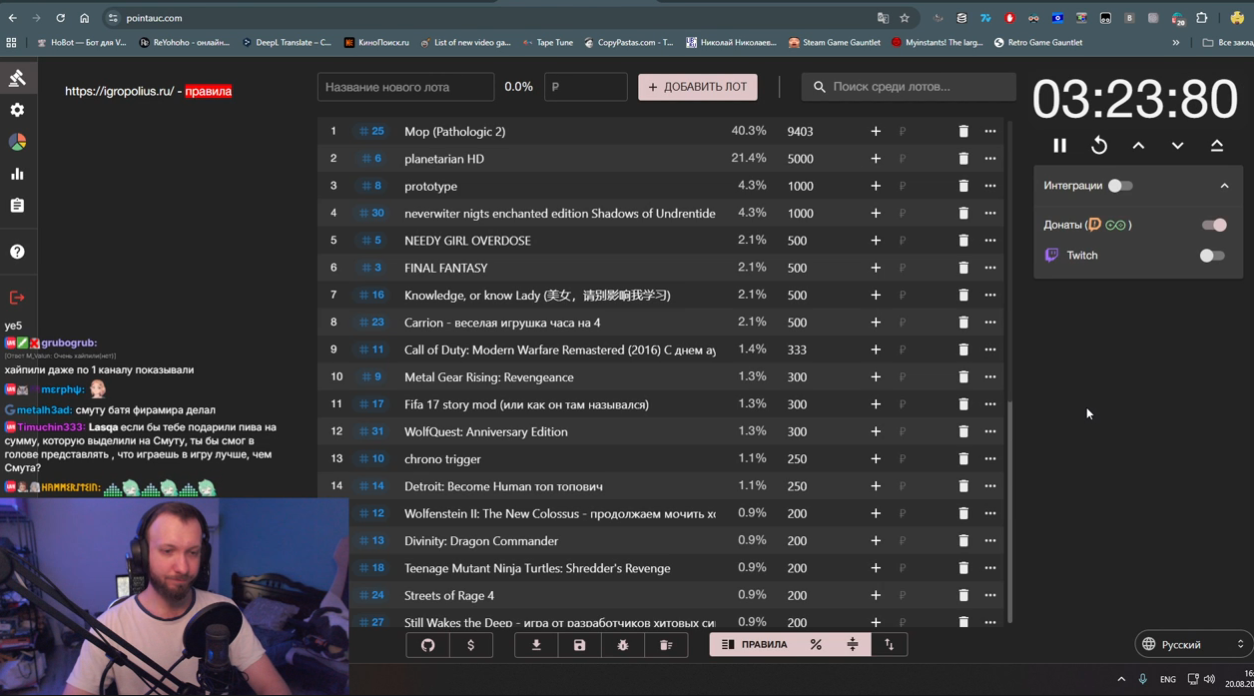The image size is (1254, 696).
Task: Open the Retro Game Gauntlet bookmark
Action: [1037, 43]
